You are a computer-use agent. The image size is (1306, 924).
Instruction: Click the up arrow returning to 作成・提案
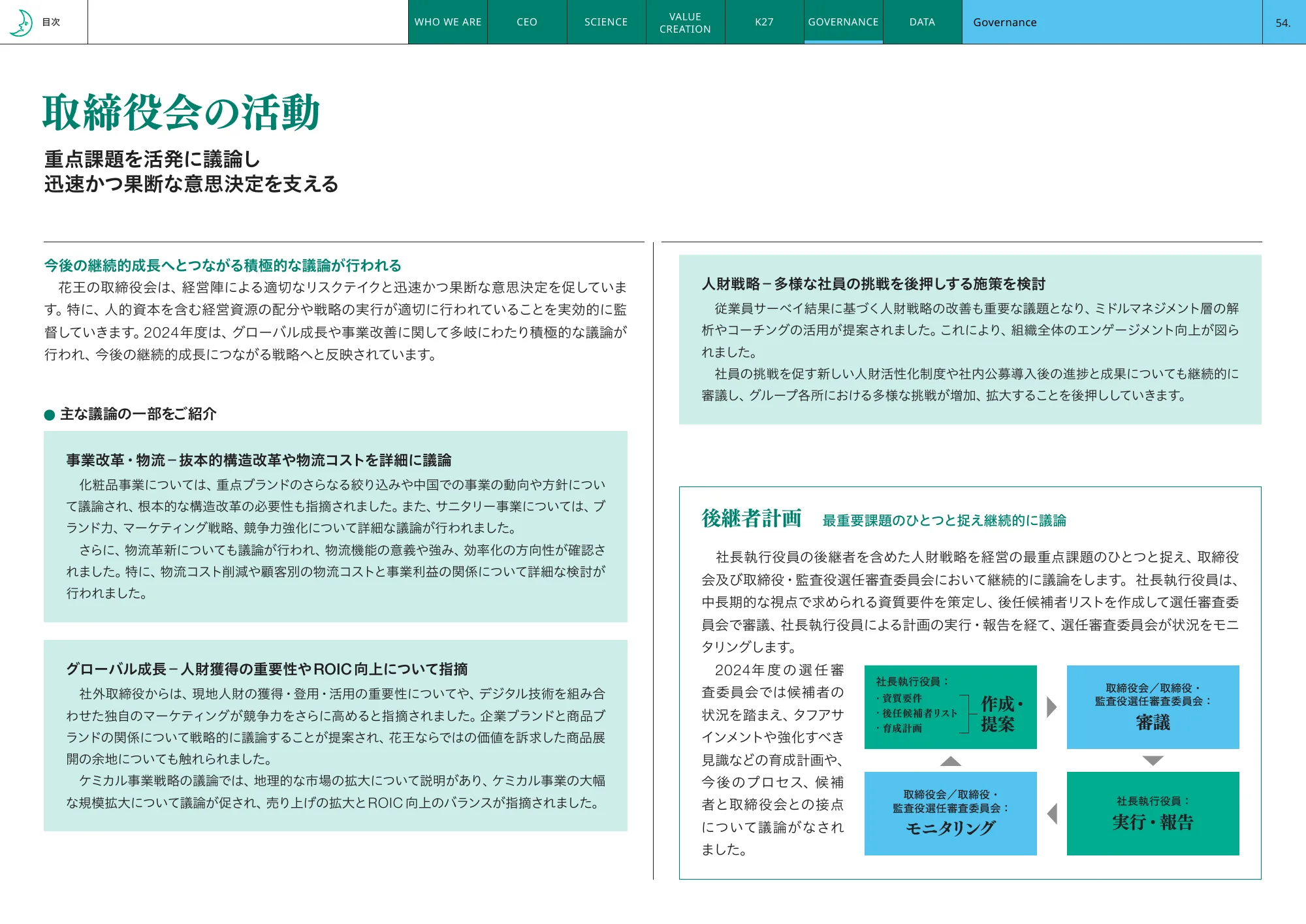click(950, 761)
